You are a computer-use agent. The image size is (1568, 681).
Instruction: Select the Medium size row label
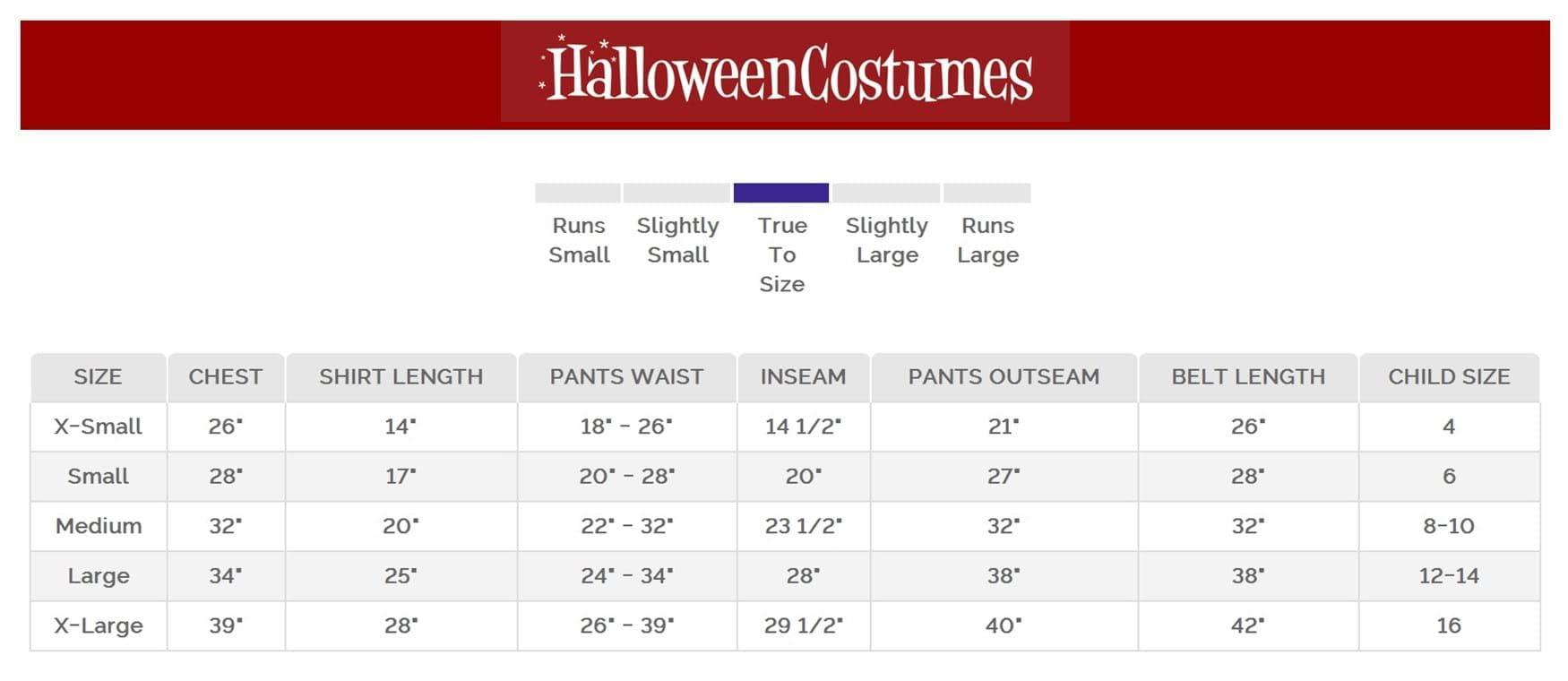pyautogui.click(x=99, y=526)
